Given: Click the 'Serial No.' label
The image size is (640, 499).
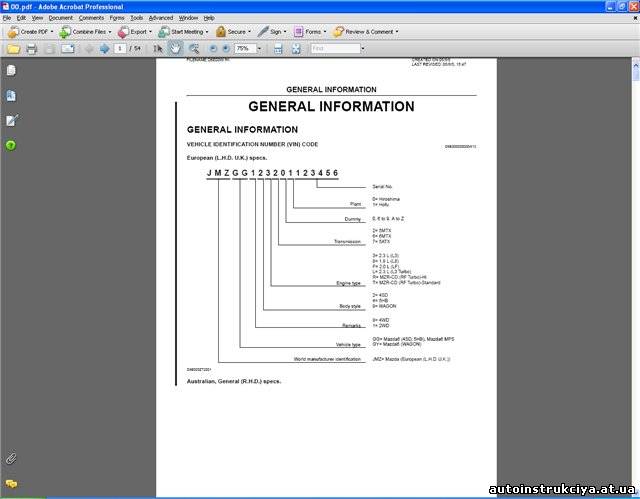Looking at the screenshot, I should (x=382, y=186).
